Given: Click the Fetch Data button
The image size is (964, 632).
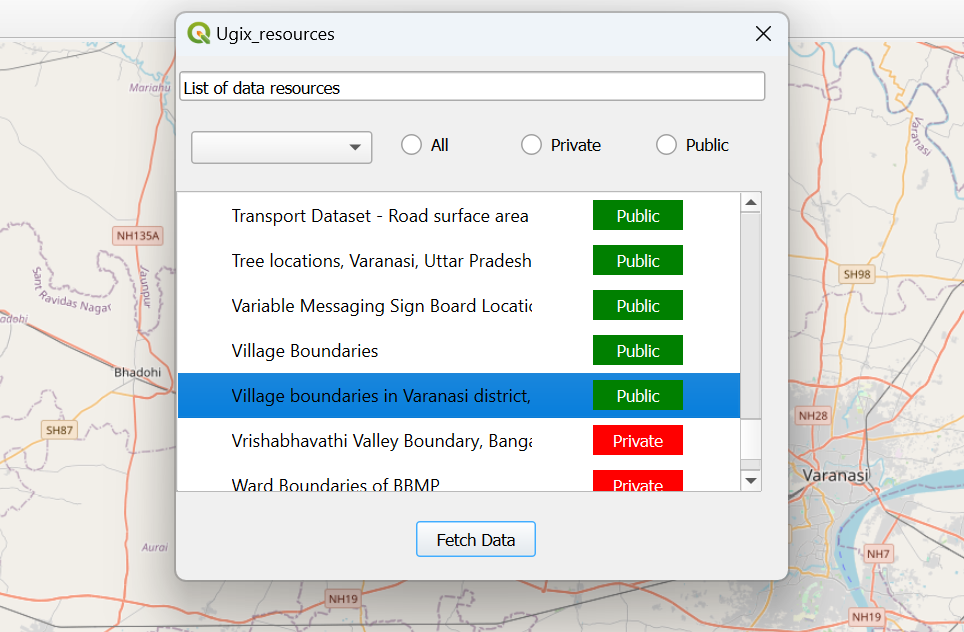Looking at the screenshot, I should click(x=475, y=539).
